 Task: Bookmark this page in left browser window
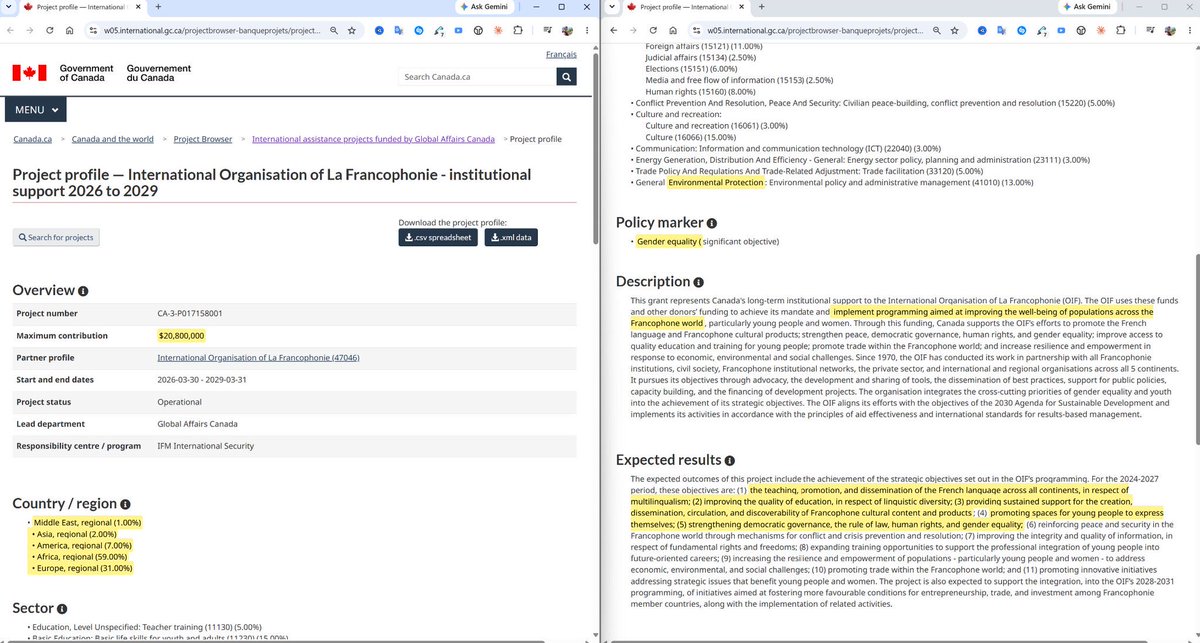pyautogui.click(x=352, y=31)
